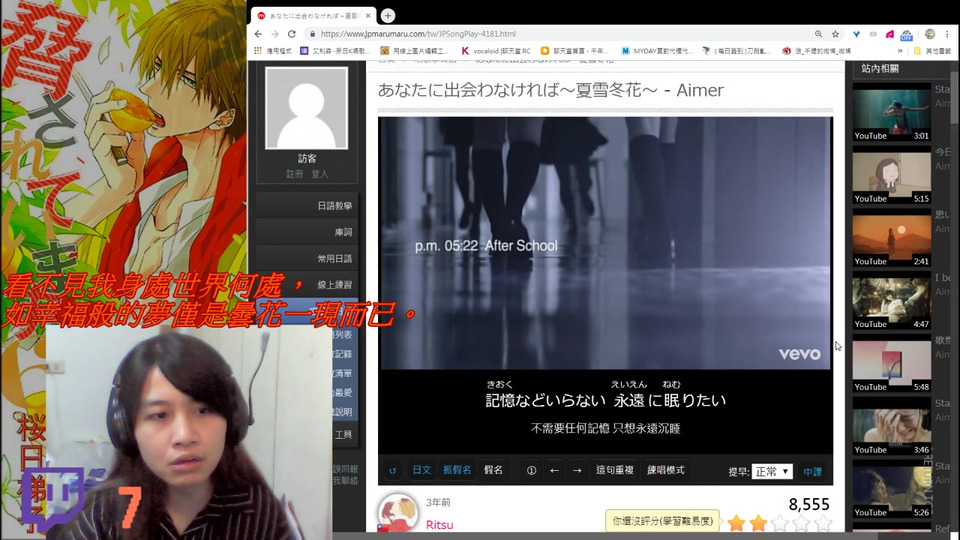Click the 登入 login link
960x540 pixels.
[x=320, y=174]
